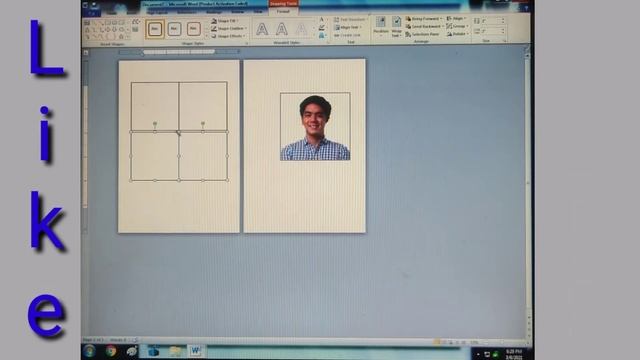Open the Group dropdown

coord(457,26)
